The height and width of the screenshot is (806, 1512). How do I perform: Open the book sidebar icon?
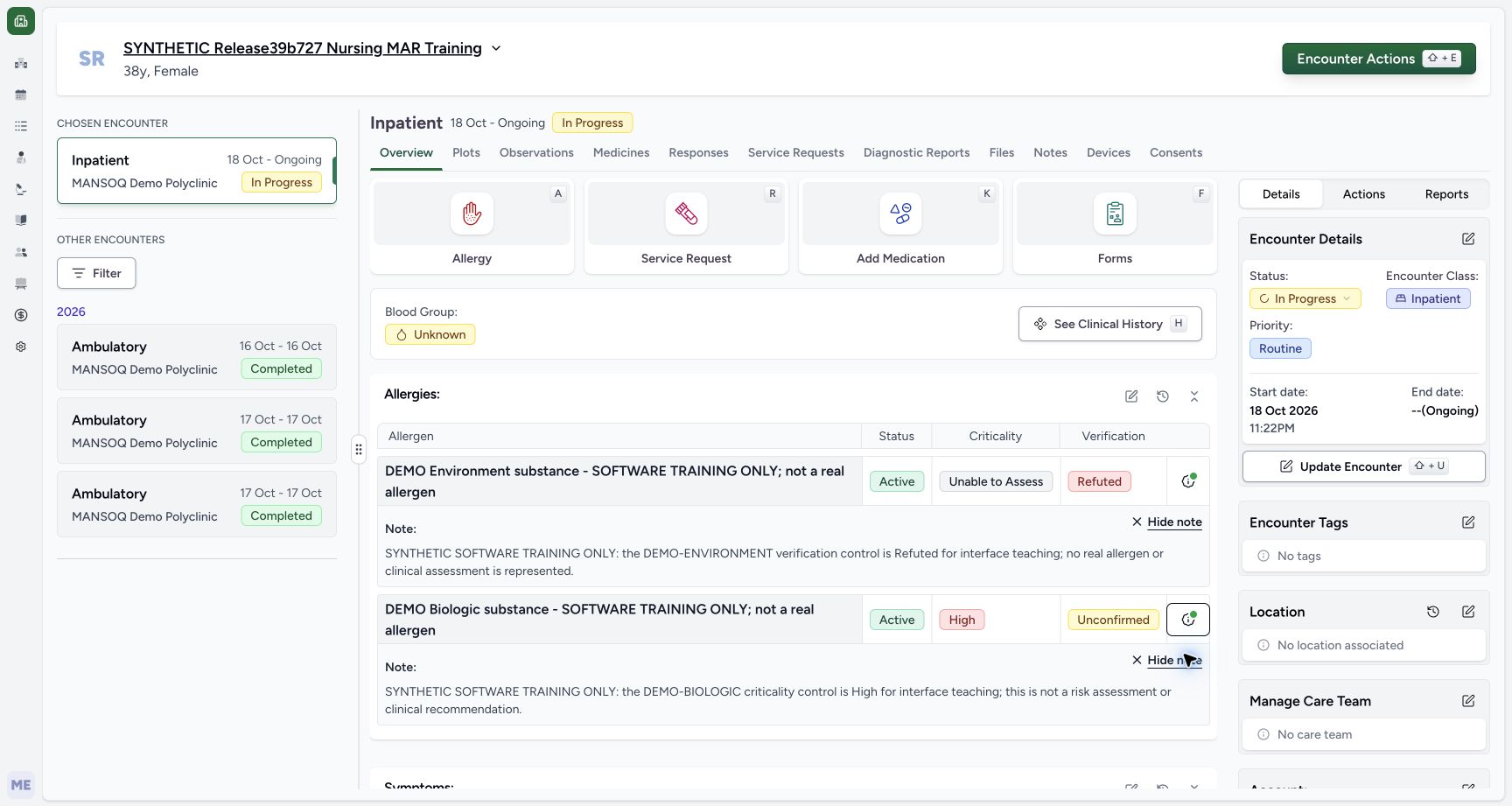click(x=21, y=221)
